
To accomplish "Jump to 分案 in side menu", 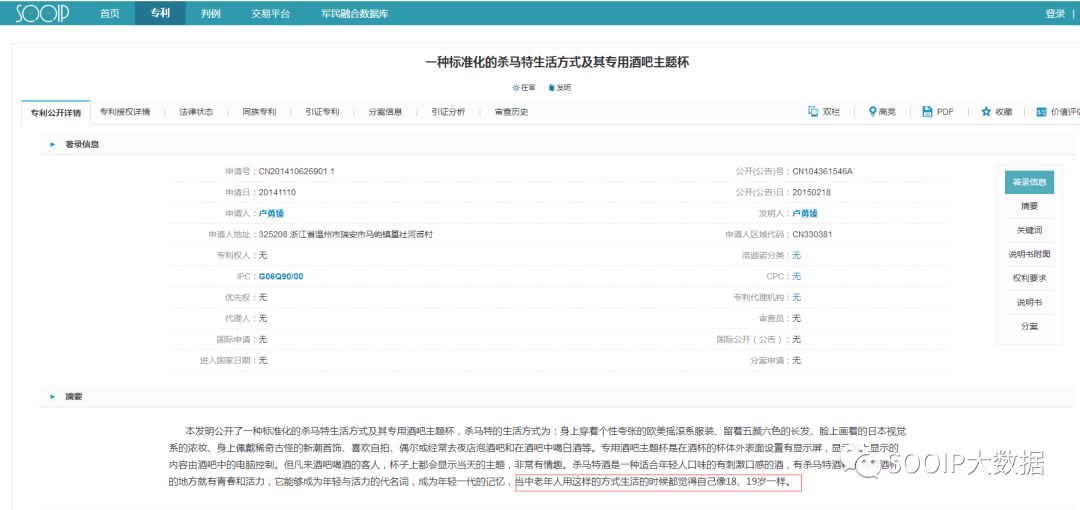I will (1029, 326).
